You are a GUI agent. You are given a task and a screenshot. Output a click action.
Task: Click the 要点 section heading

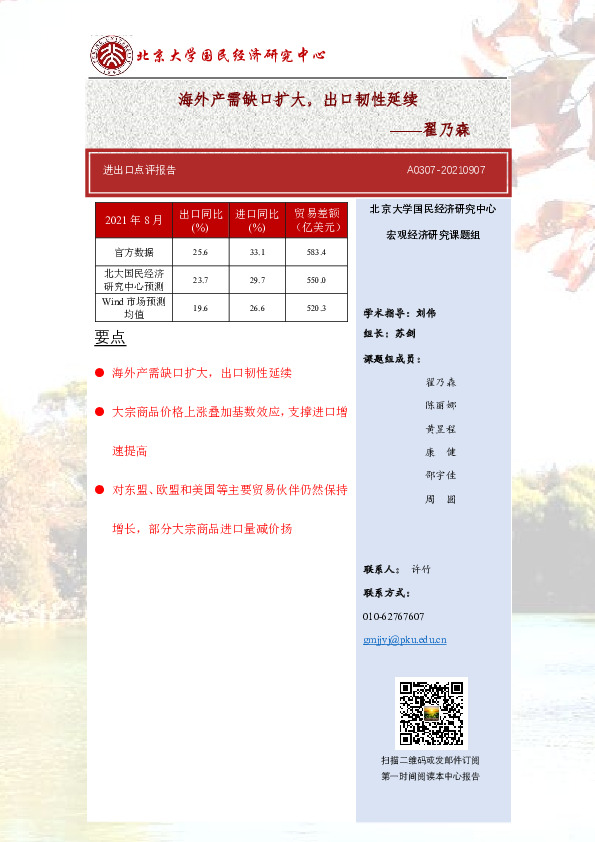coord(110,337)
